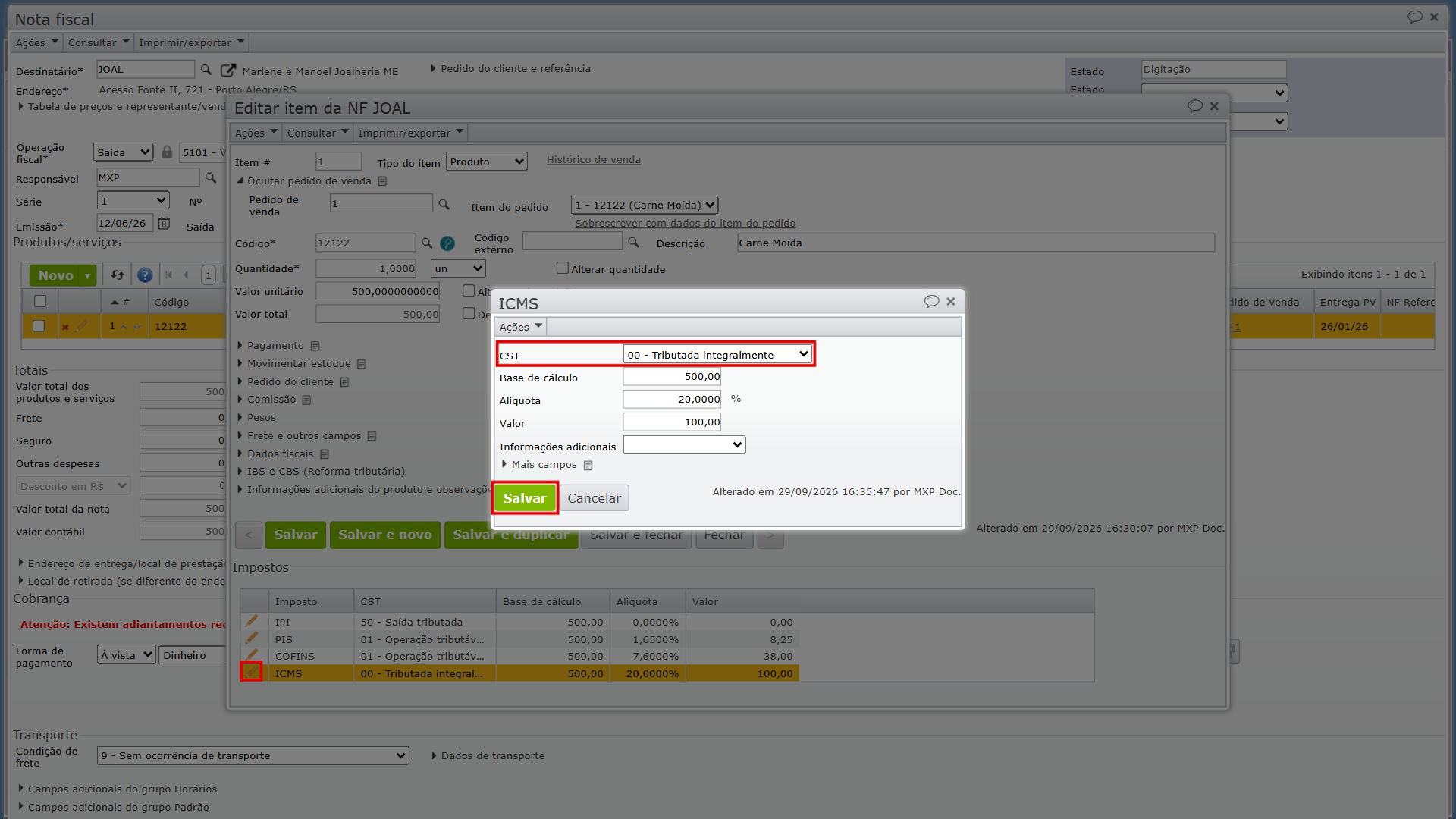Click round teal icon beside Código field
The height and width of the screenshot is (819, 1456).
[447, 243]
